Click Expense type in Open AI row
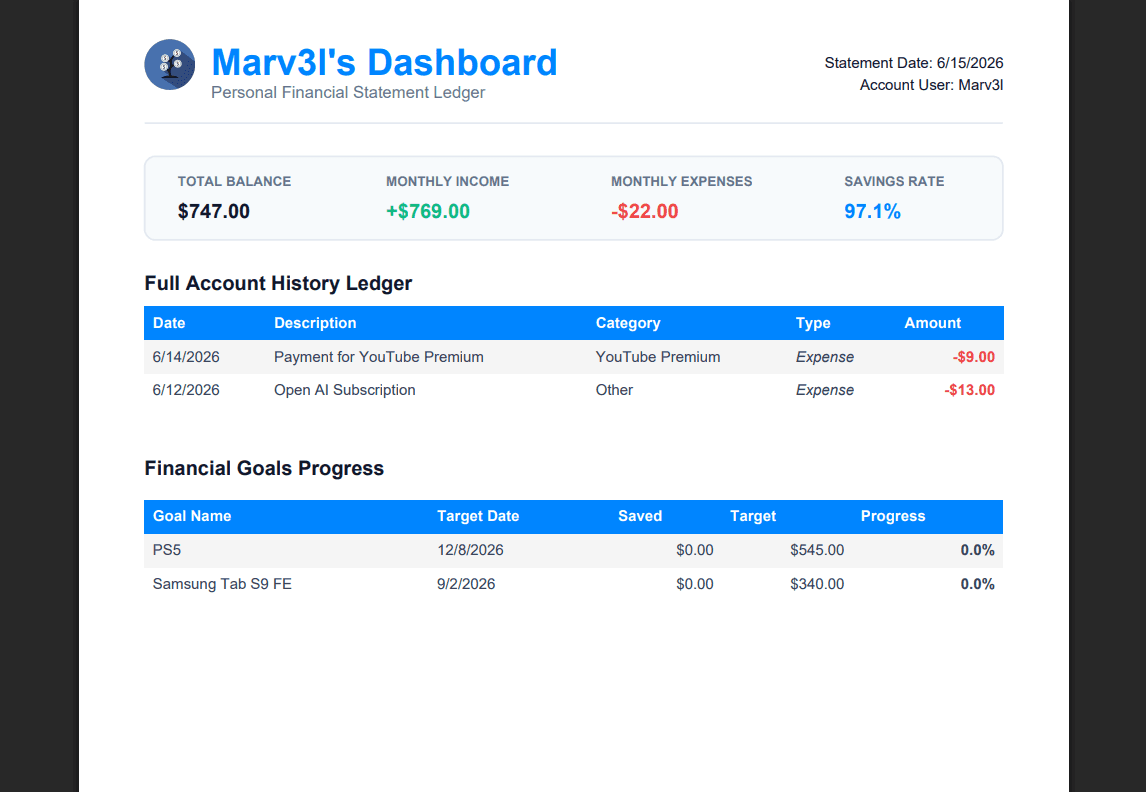The height and width of the screenshot is (792, 1146). tap(824, 390)
